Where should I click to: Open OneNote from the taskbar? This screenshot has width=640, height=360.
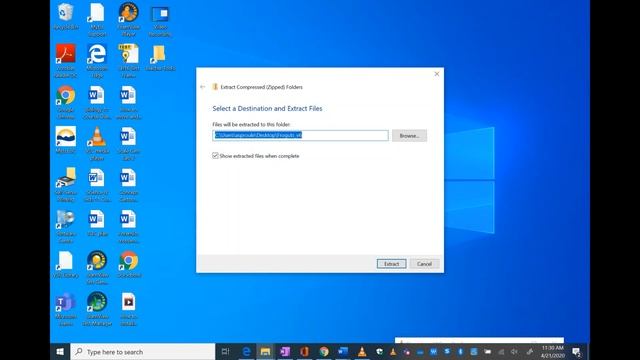[x=285, y=351]
